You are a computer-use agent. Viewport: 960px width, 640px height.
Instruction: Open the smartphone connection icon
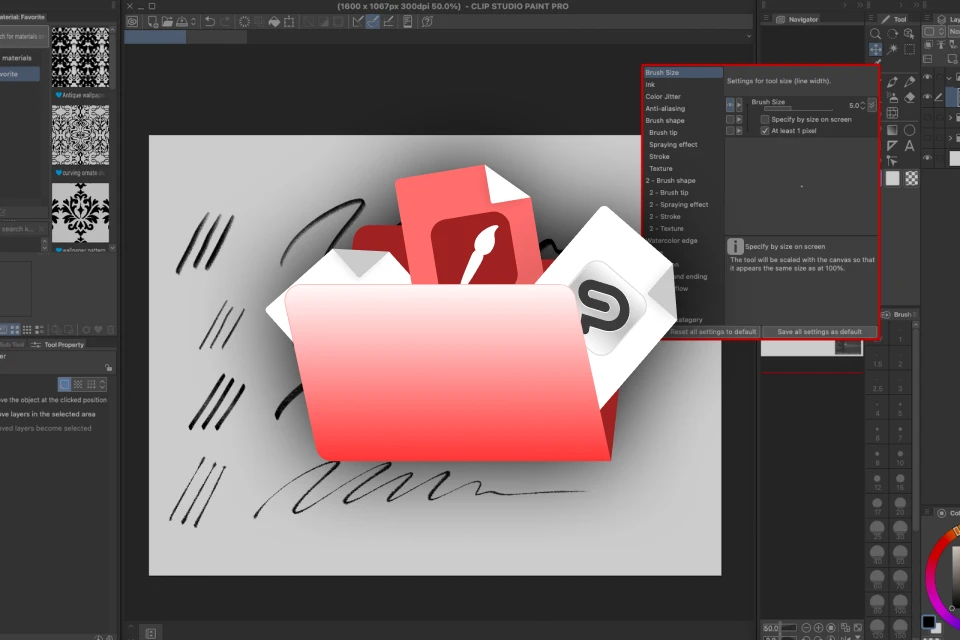[407, 21]
